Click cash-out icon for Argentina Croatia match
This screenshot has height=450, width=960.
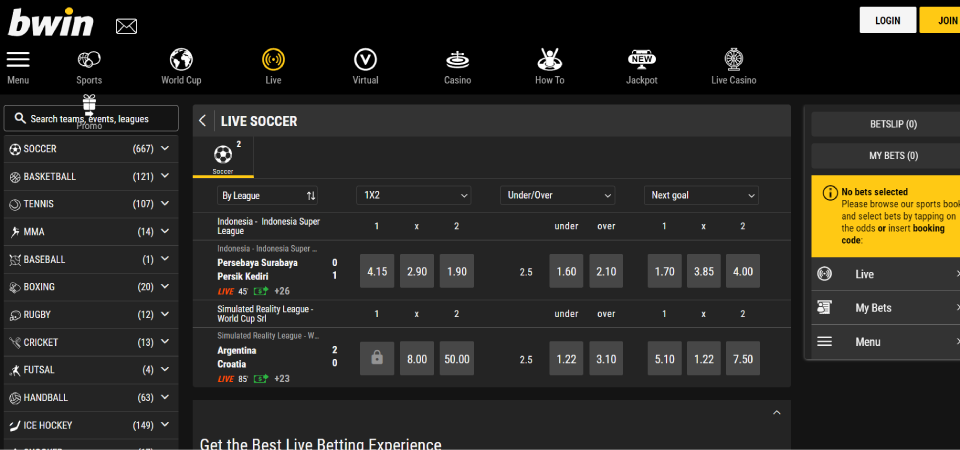coord(261,378)
